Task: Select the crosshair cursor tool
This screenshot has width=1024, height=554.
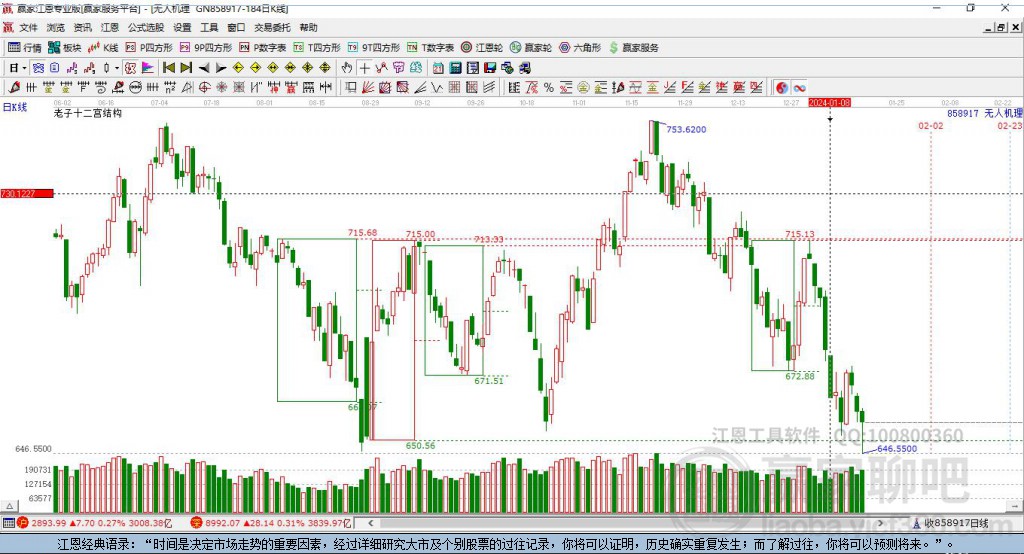Action: pos(364,67)
